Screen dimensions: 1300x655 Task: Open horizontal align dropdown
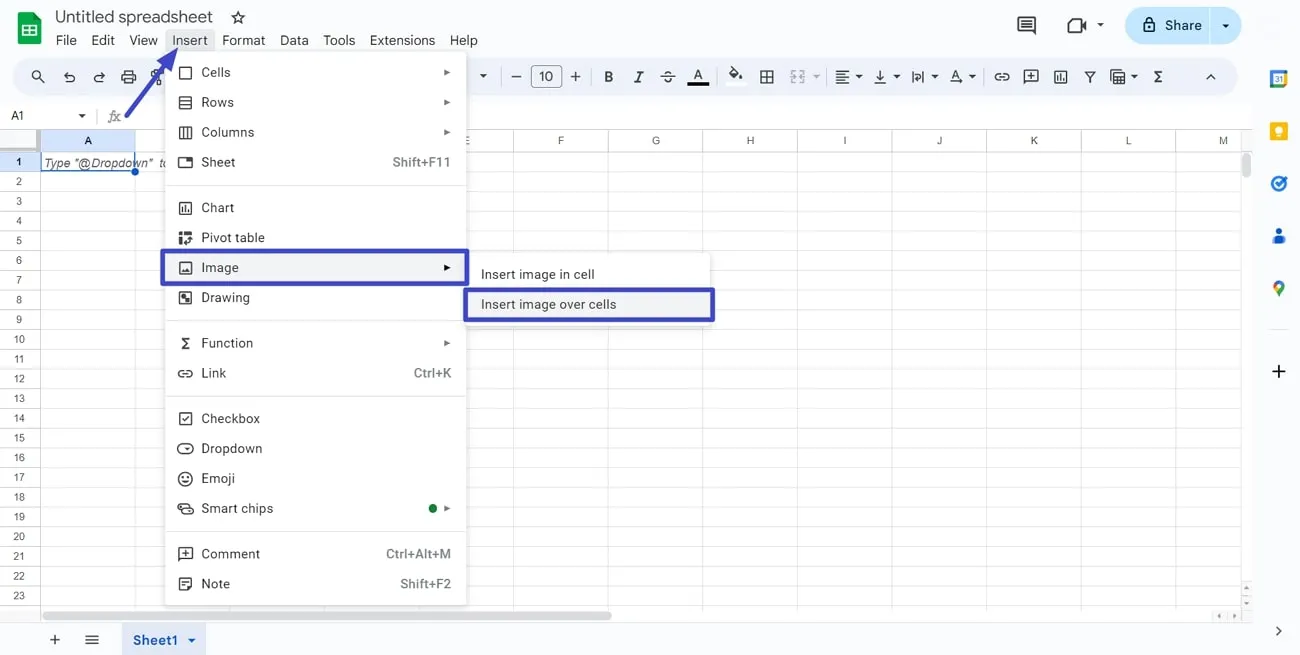[848, 77]
